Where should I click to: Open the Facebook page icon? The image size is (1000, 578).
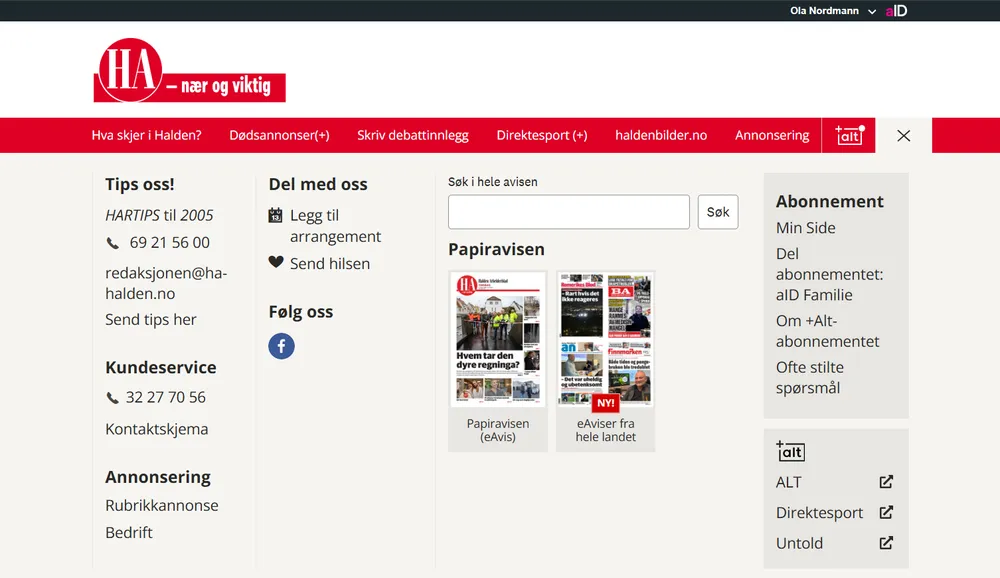point(281,346)
